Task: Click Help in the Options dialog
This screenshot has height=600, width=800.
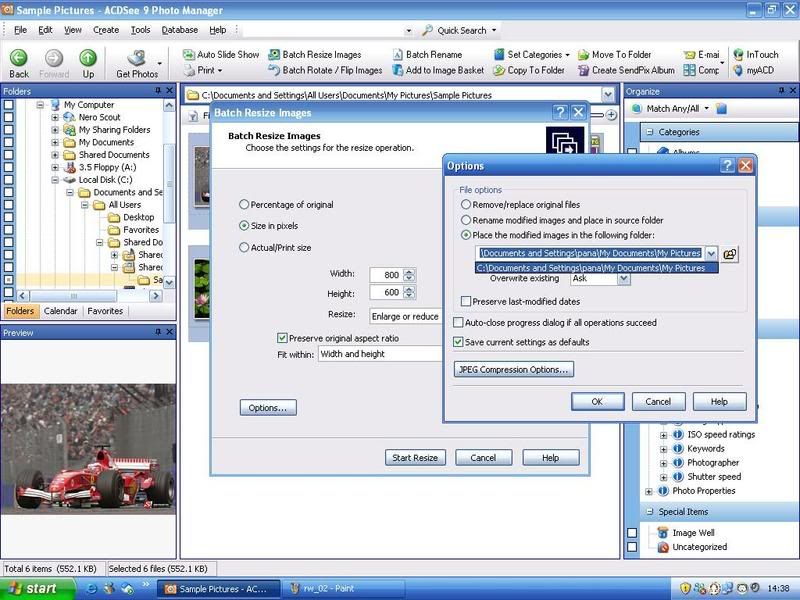Action: tap(719, 402)
